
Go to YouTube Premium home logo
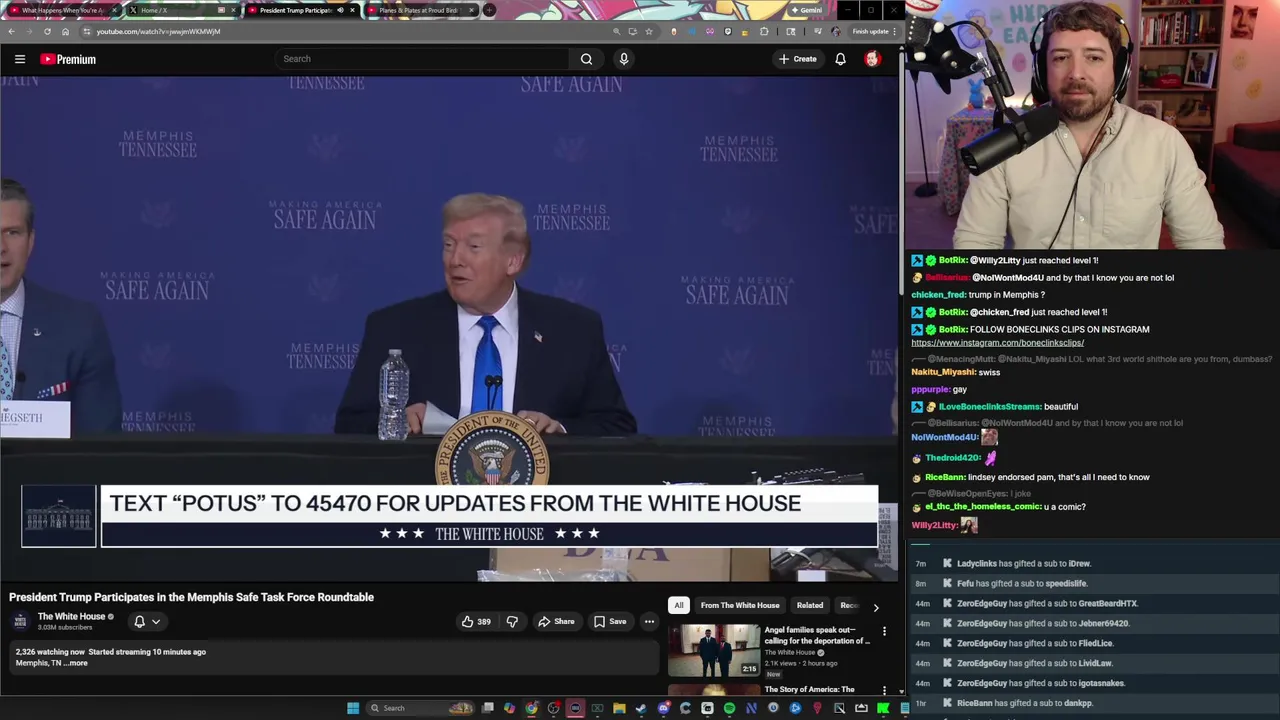pos(68,59)
